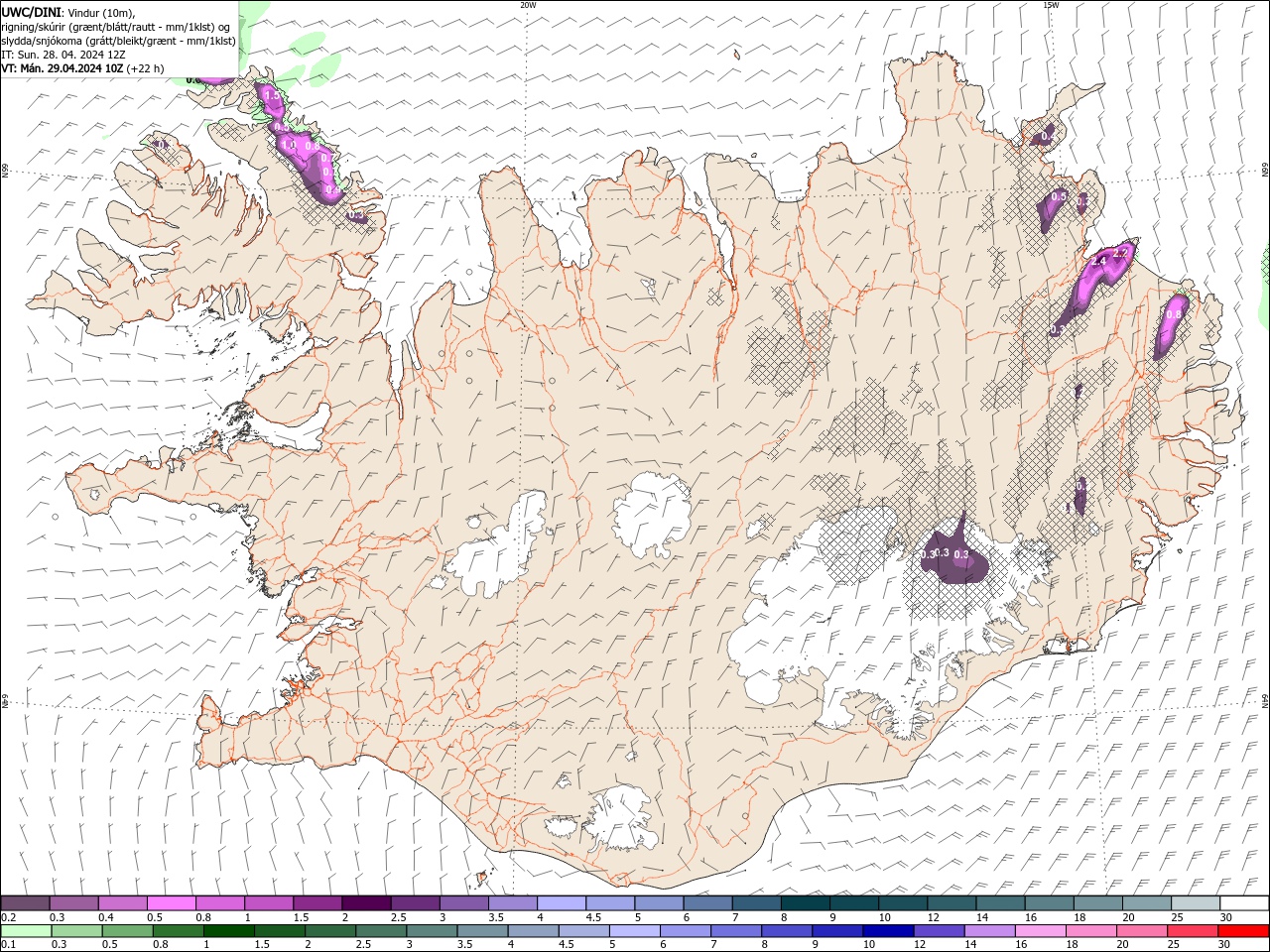Click the 0.1 label in the rain legend
Screen dimensions: 1270x952
click(x=8, y=944)
